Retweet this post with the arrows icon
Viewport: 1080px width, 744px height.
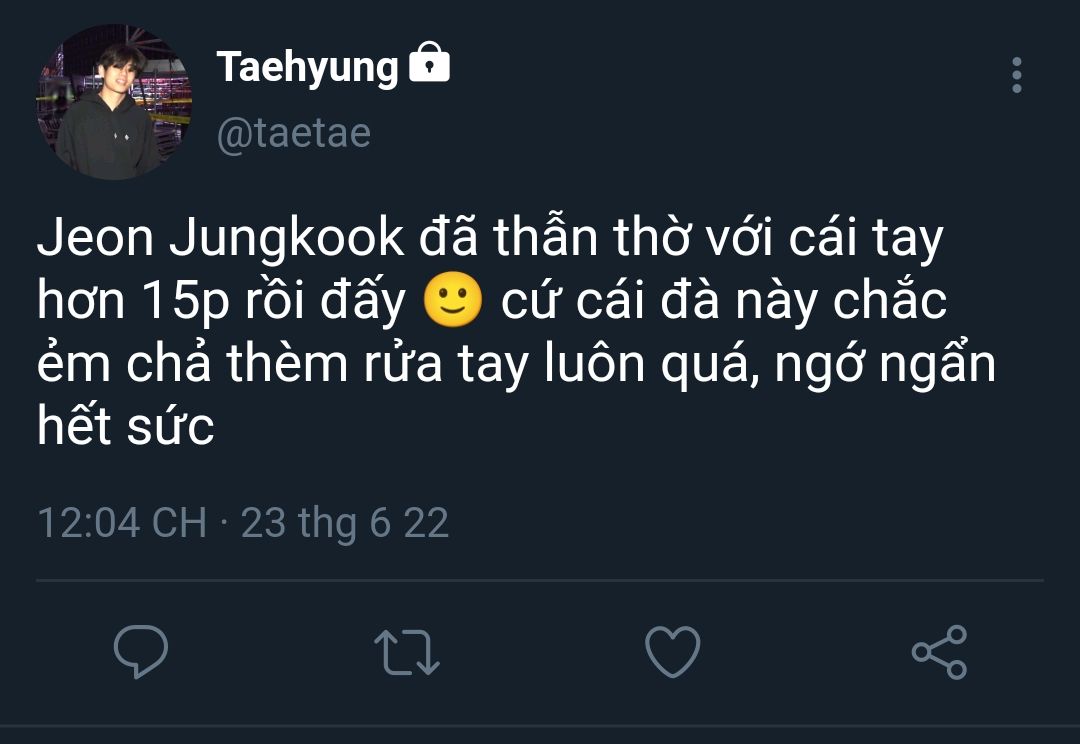pos(406,652)
